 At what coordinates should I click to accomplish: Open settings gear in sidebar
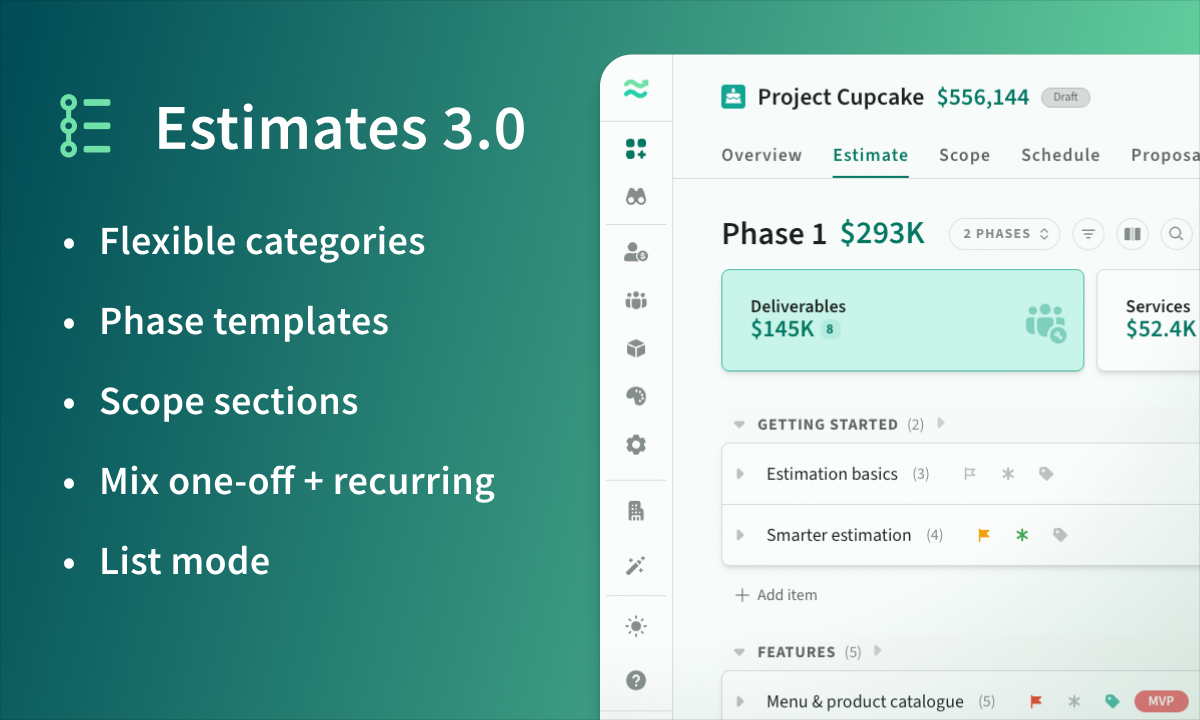pos(636,445)
